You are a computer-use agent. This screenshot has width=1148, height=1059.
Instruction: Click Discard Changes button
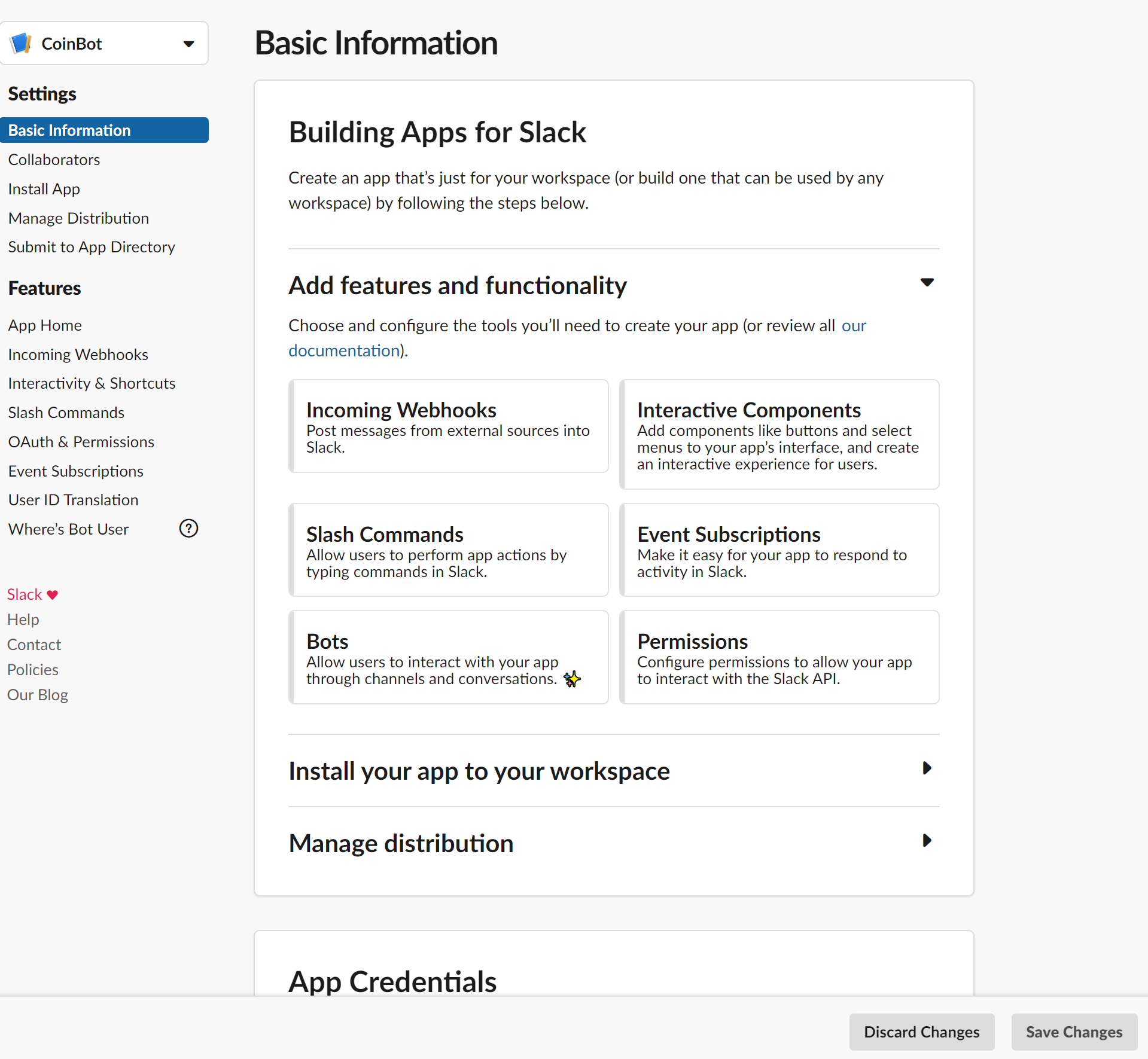click(x=921, y=1032)
